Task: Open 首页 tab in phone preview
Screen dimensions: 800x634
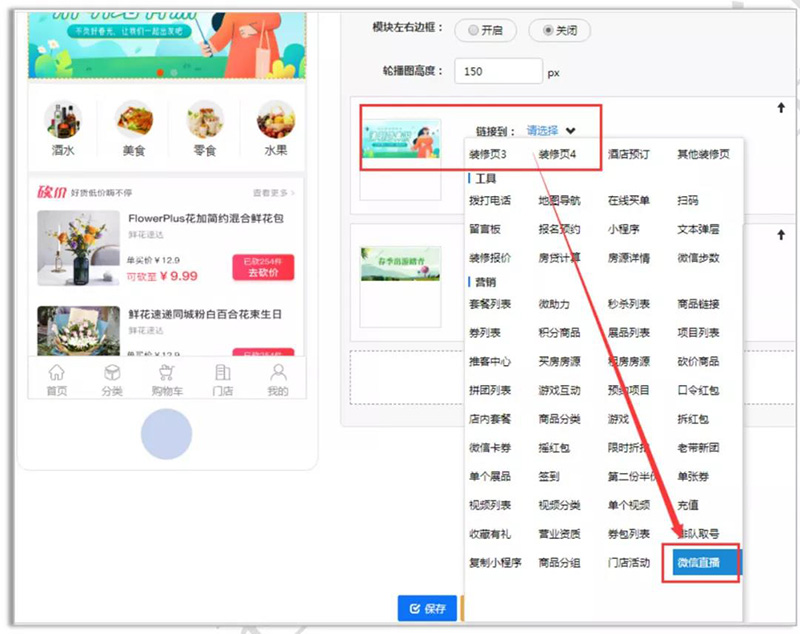Action: point(57,380)
